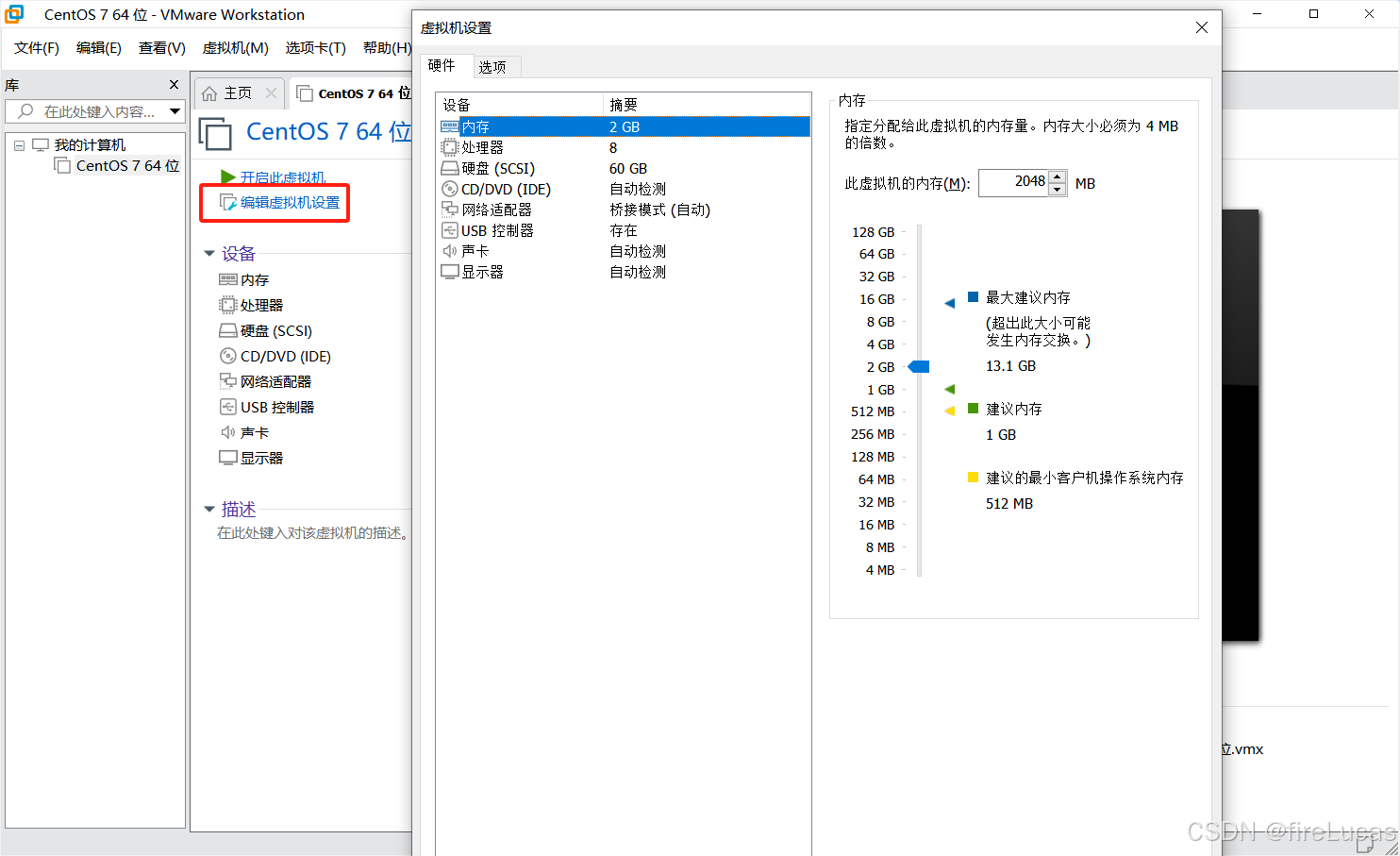Click the 摘要 column header
The width and height of the screenshot is (1400, 856).
707,104
